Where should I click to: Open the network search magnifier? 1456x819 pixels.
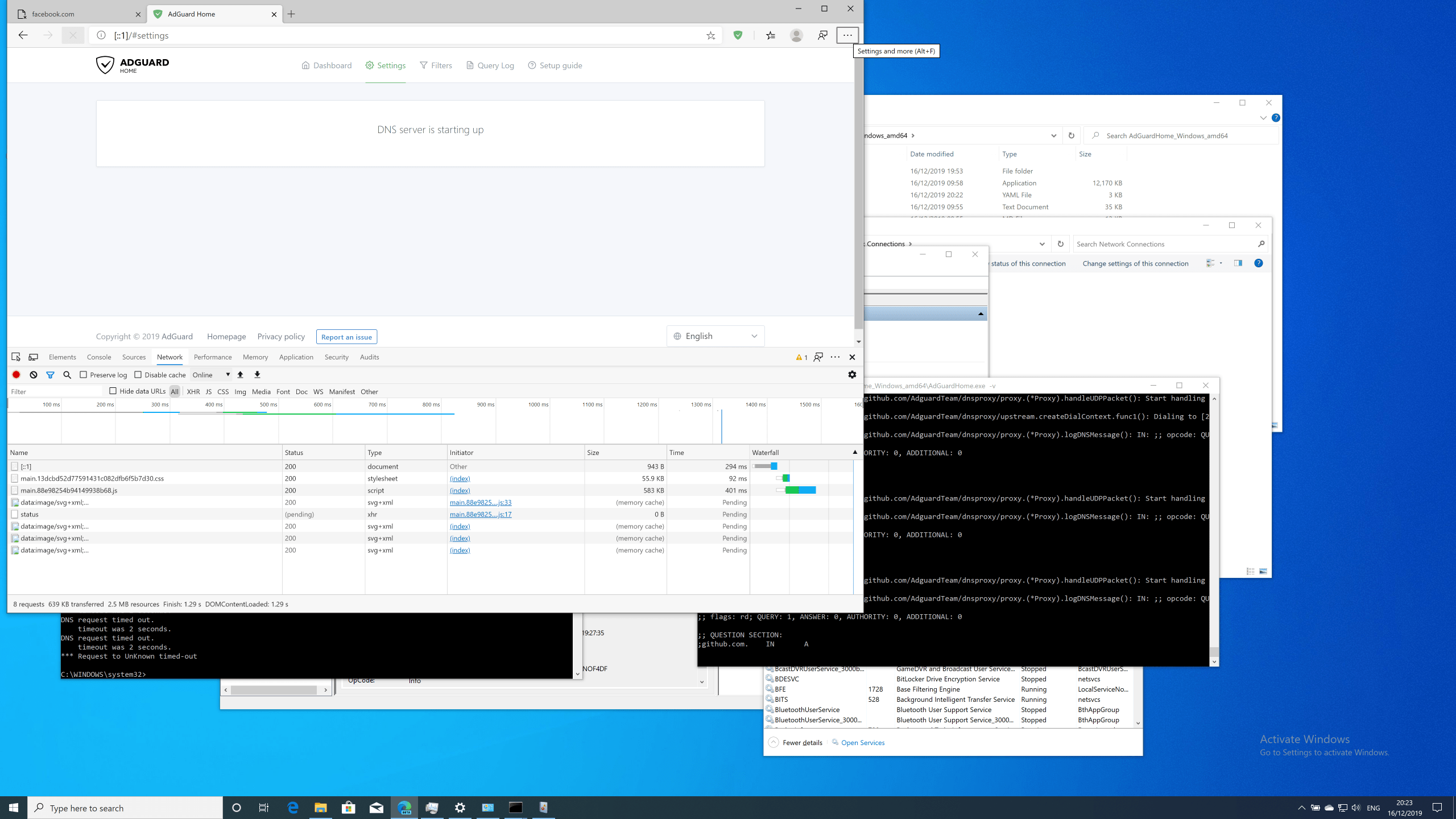[67, 375]
